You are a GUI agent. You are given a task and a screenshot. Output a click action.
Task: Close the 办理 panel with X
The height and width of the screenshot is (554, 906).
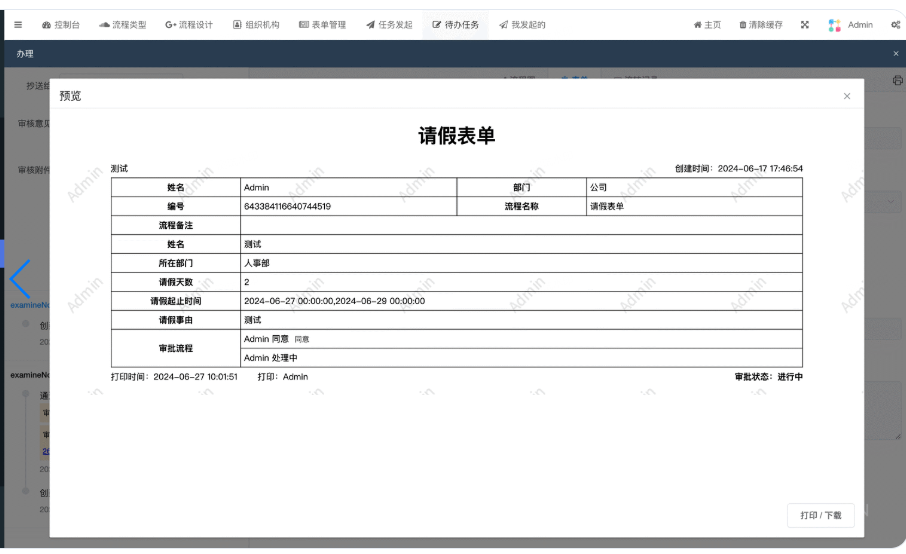895,53
